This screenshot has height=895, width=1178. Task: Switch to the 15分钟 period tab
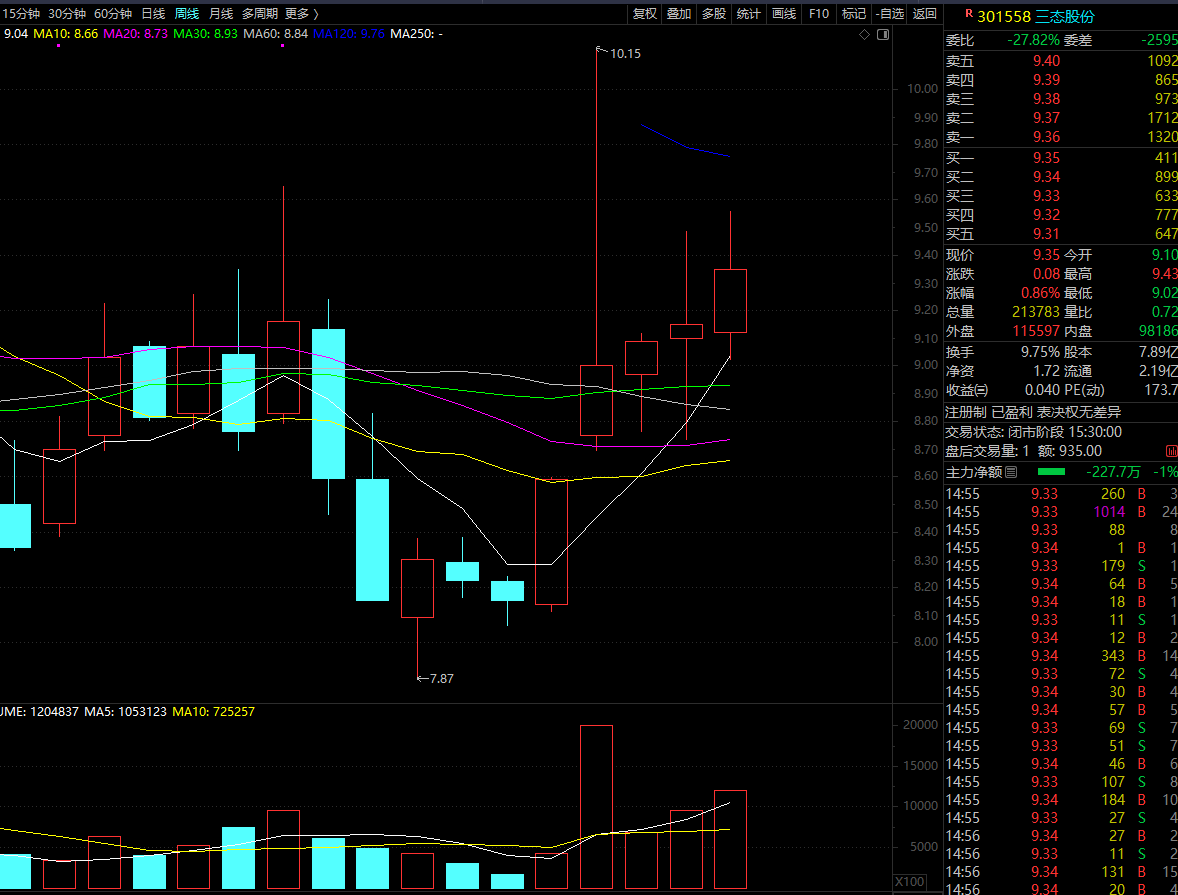coord(21,14)
